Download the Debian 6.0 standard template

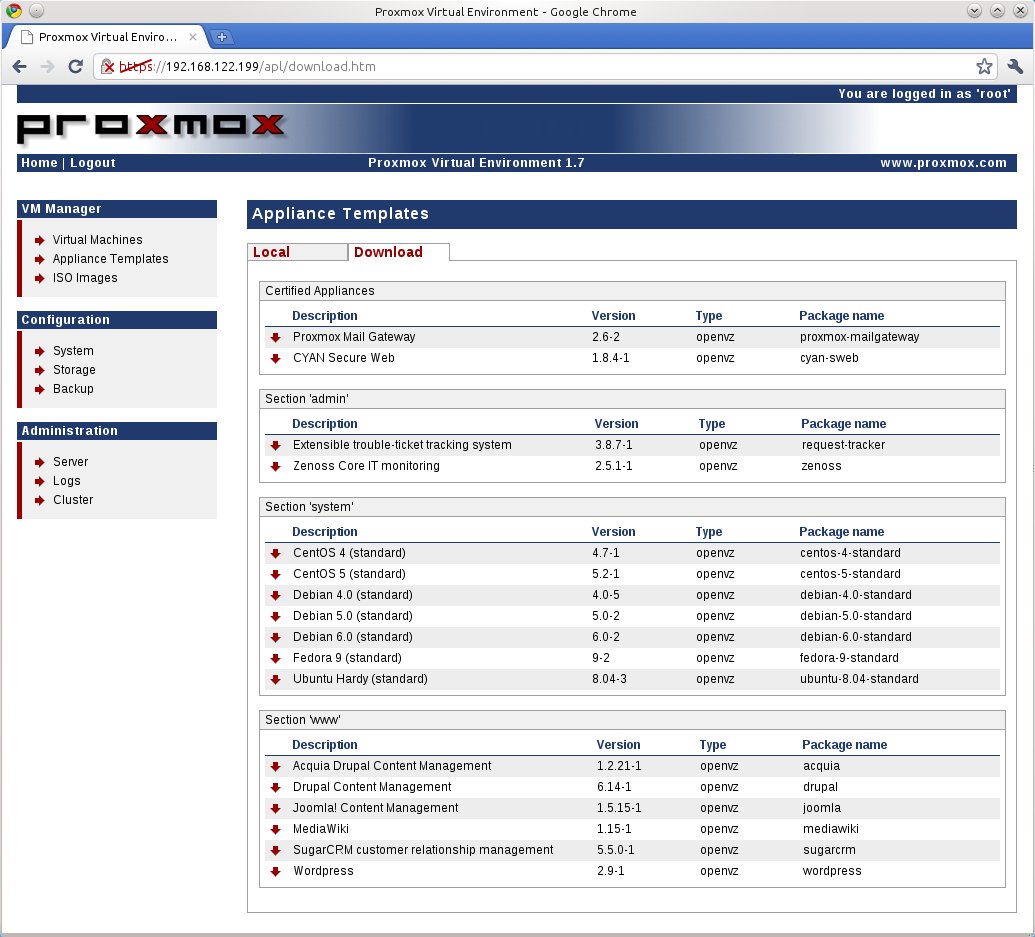(275, 637)
